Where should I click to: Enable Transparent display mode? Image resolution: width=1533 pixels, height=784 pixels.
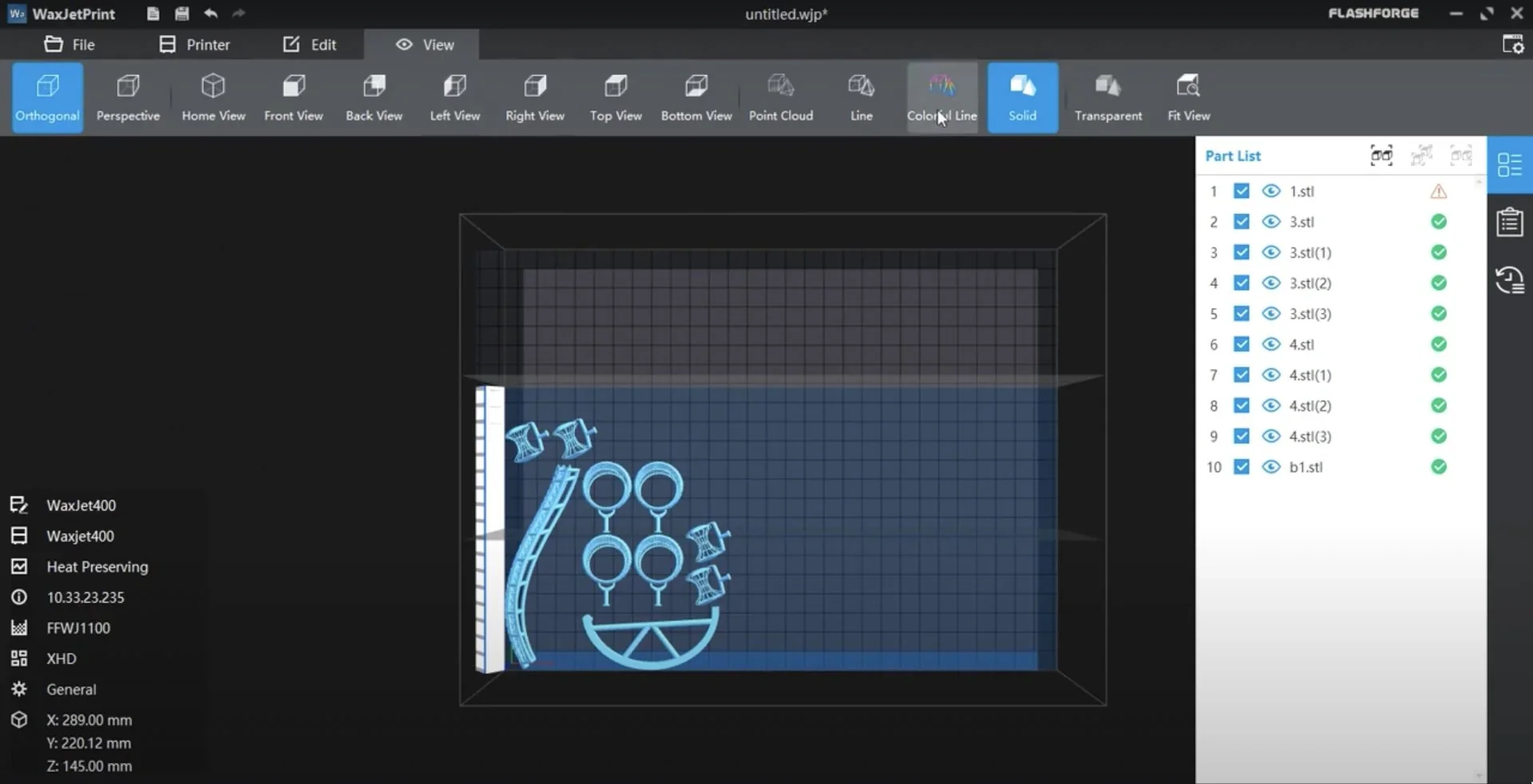pos(1108,96)
